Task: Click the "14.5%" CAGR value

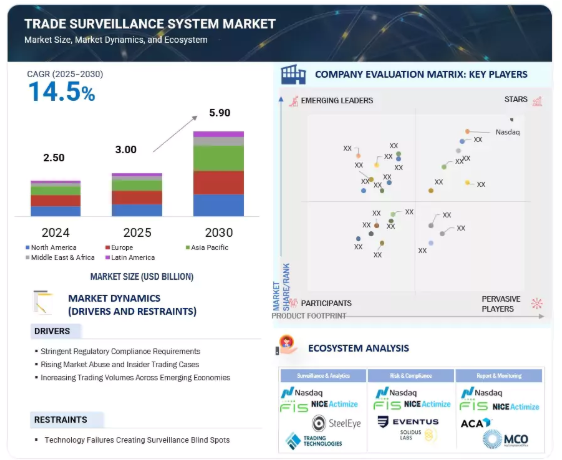Action: [x=62, y=92]
